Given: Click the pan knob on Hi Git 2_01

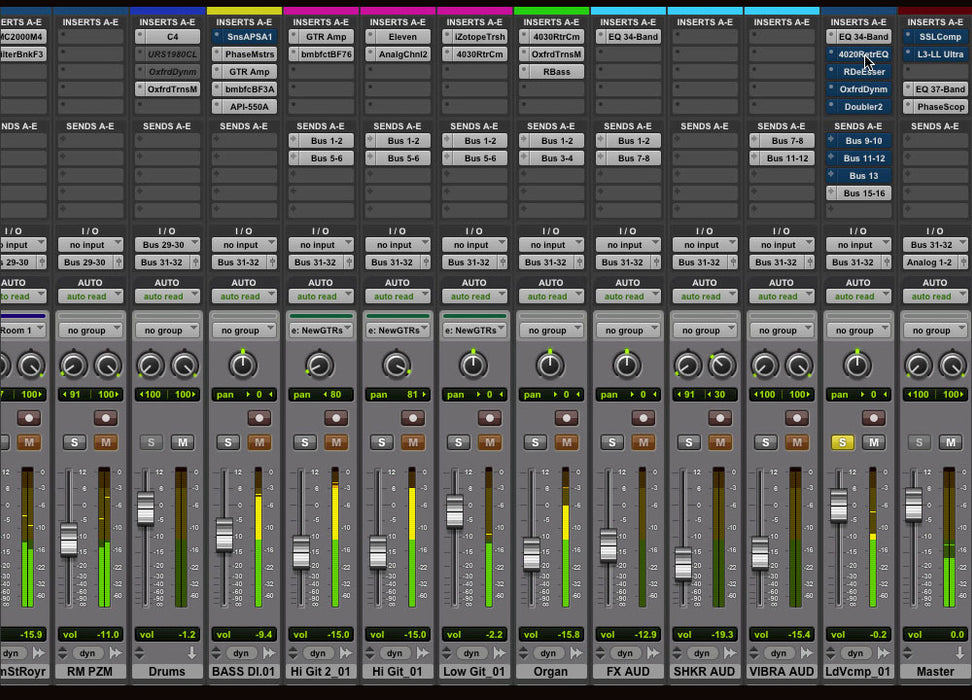Looking at the screenshot, I should [x=320, y=365].
